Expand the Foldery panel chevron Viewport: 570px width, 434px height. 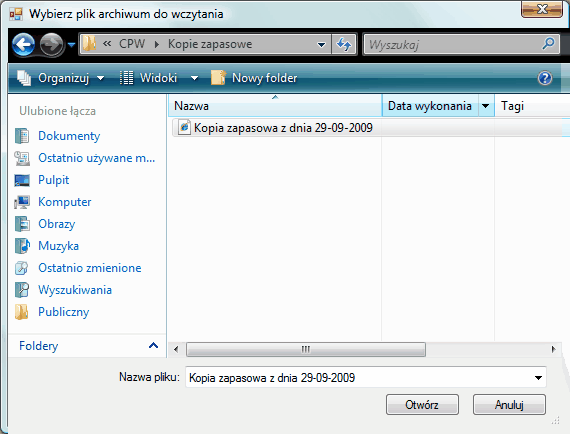click(153, 346)
